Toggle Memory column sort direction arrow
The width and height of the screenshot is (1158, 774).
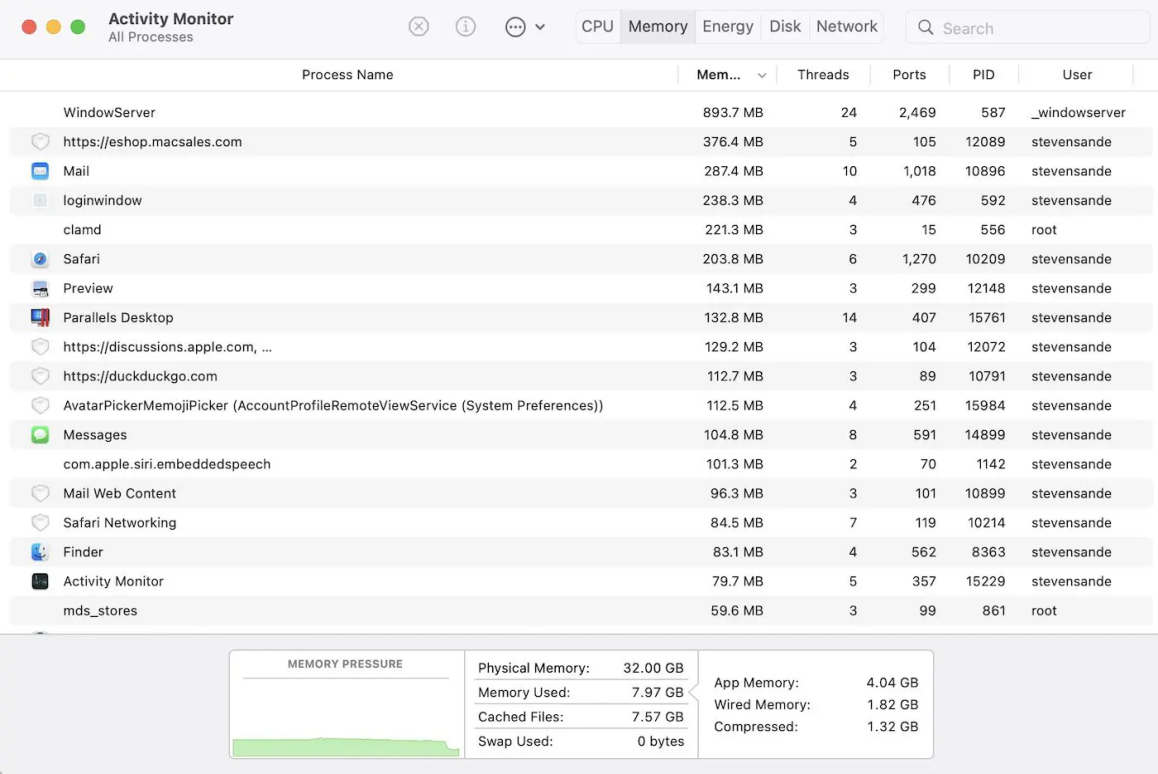tap(761, 75)
